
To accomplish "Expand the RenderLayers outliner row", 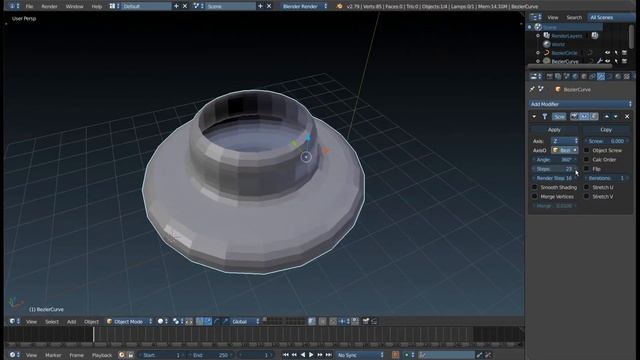I will pyautogui.click(x=538, y=36).
